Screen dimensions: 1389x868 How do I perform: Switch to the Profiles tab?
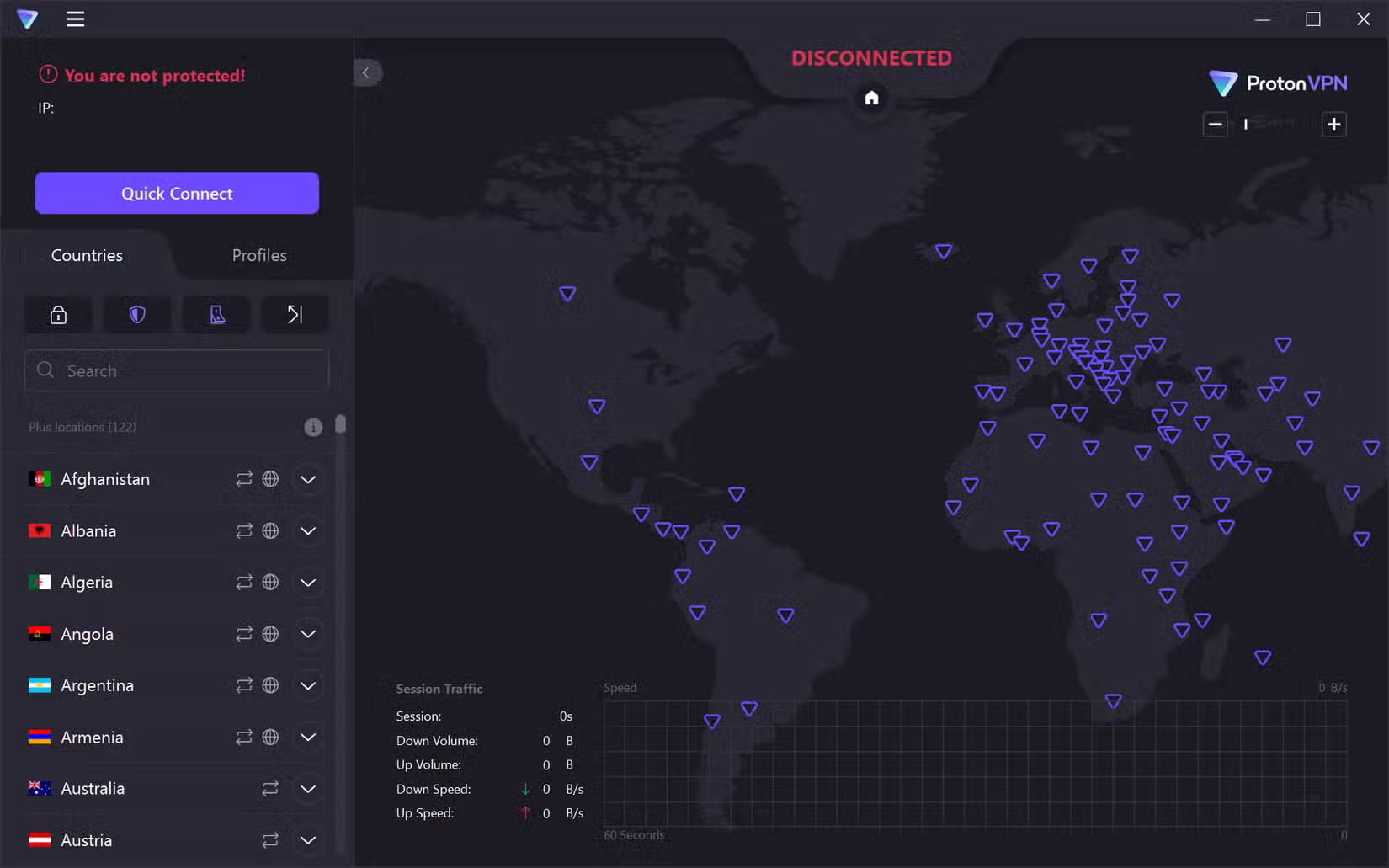(259, 255)
